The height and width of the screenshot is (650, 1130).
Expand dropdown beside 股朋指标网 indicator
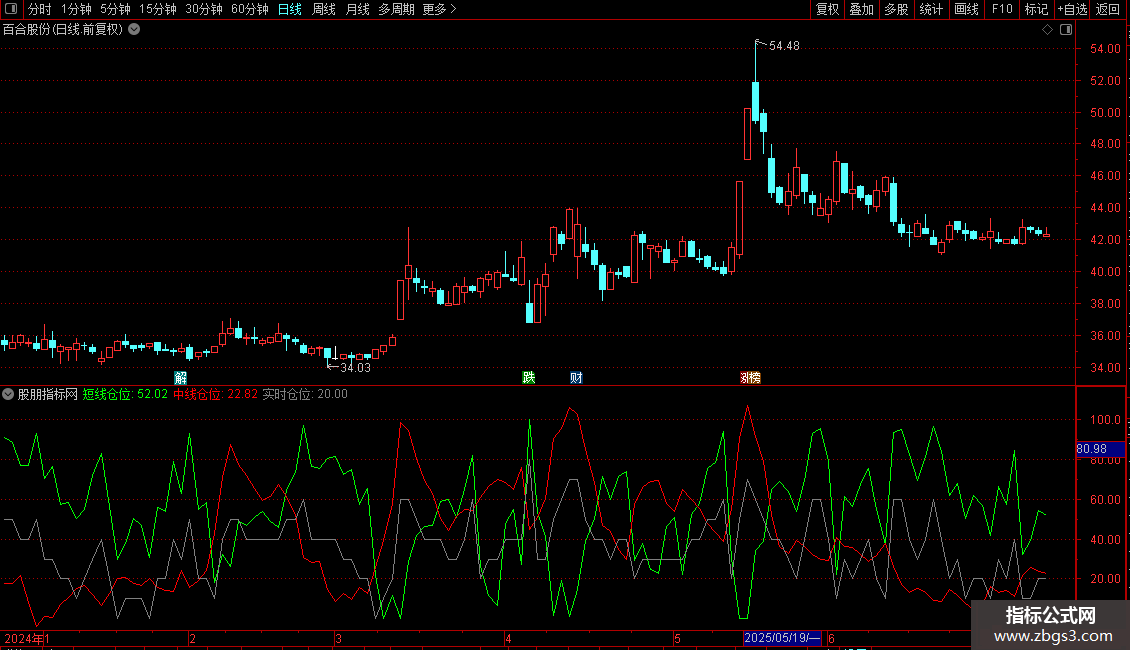pyautogui.click(x=8, y=394)
